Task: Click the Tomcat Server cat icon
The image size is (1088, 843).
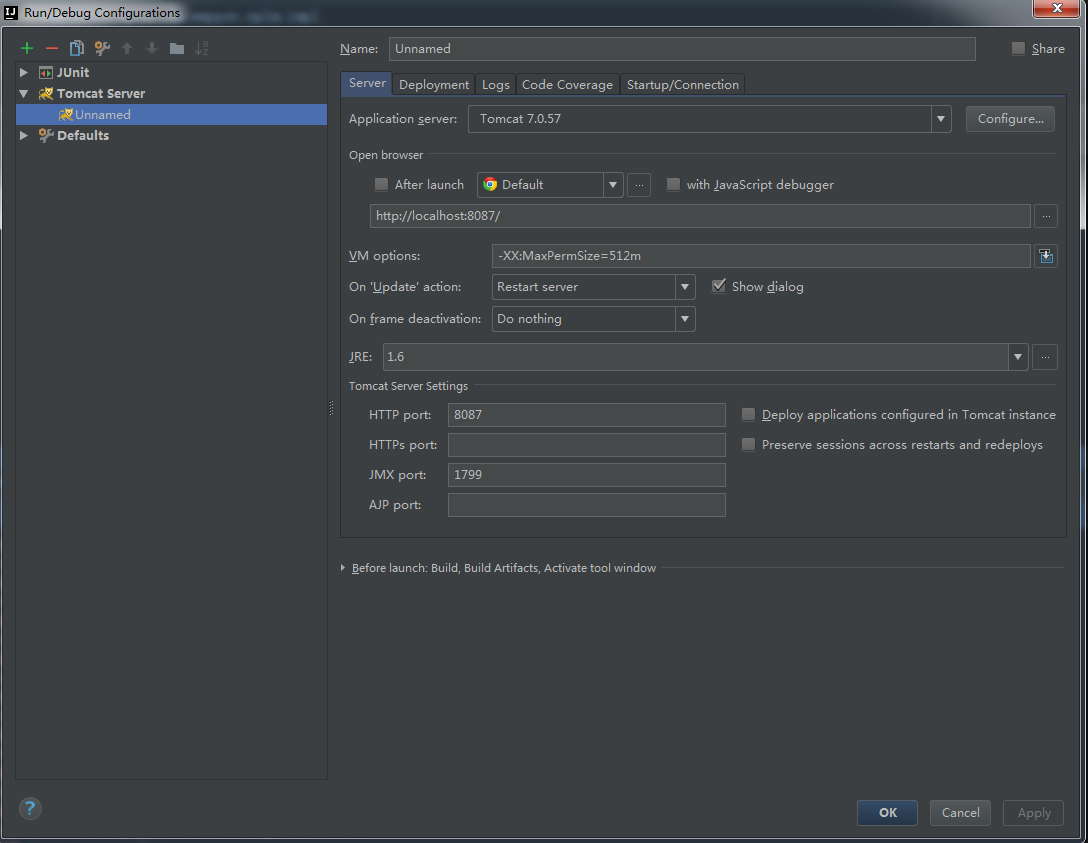Action: [x=46, y=93]
